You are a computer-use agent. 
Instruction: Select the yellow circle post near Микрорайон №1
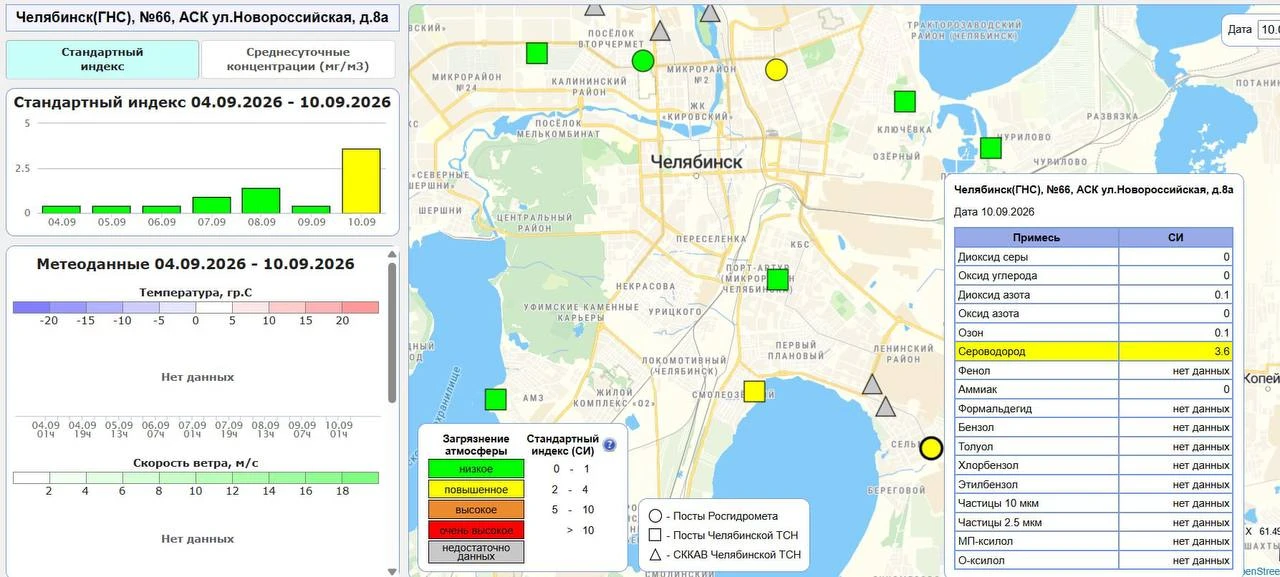(776, 69)
